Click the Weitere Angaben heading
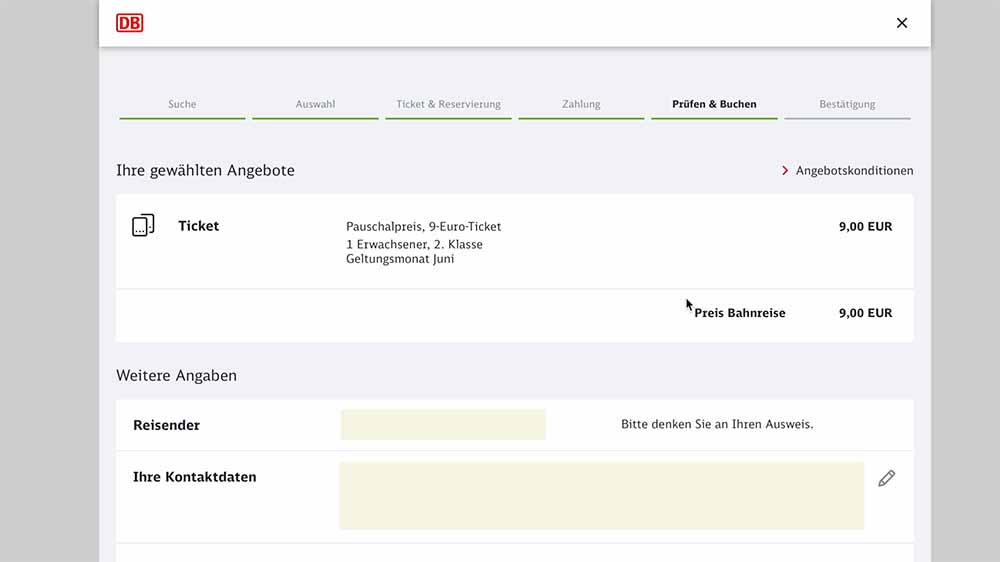 click(176, 376)
